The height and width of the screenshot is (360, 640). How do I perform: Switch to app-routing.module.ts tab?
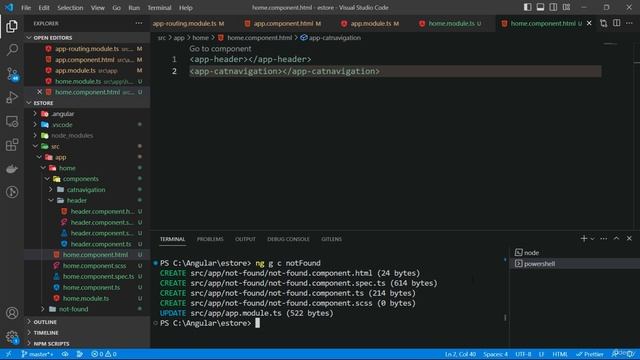pos(189,23)
